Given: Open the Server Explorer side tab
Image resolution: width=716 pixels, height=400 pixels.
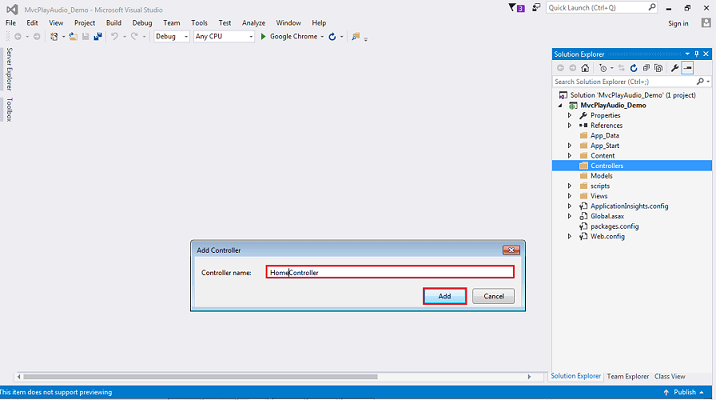Looking at the screenshot, I should (9, 69).
